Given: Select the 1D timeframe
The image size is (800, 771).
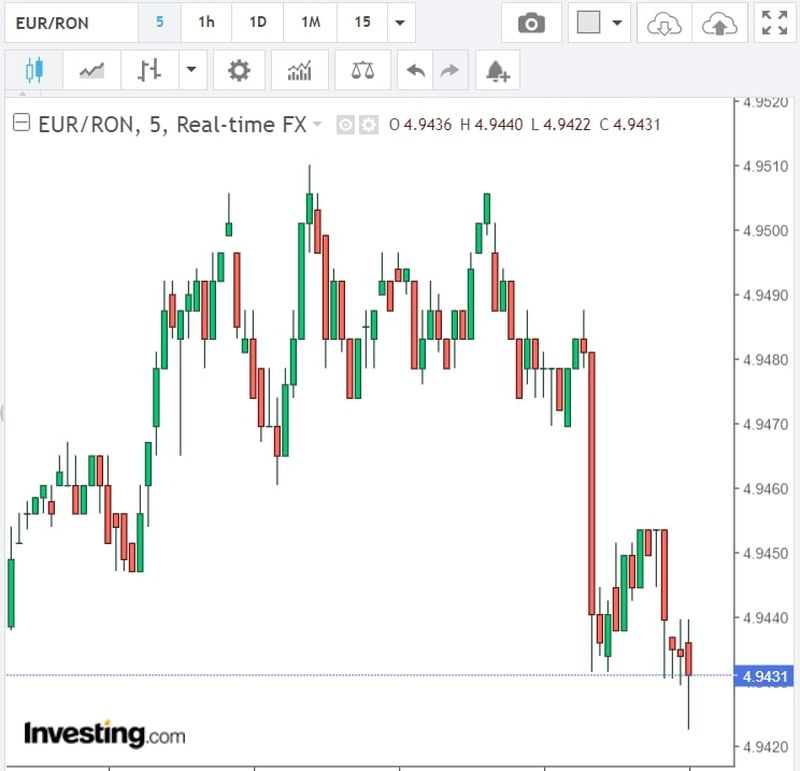Looking at the screenshot, I should click(258, 22).
